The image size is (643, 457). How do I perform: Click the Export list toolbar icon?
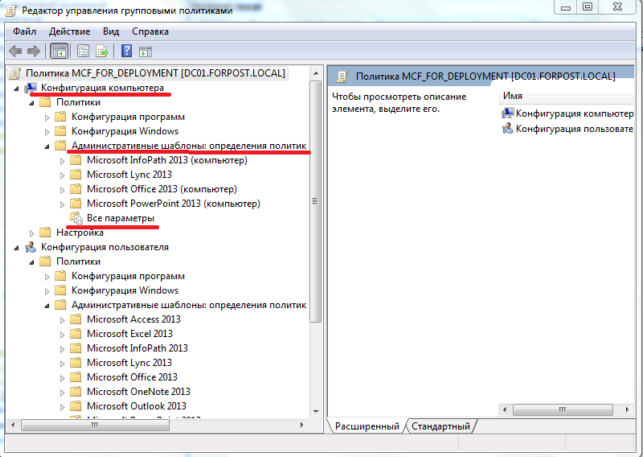coord(102,51)
